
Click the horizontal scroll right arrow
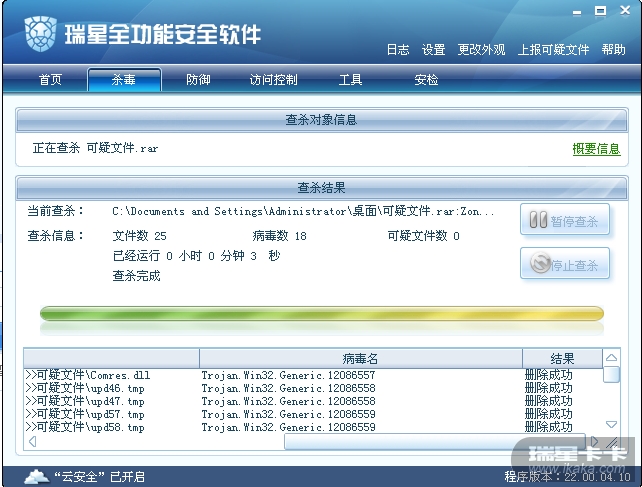coord(595,442)
